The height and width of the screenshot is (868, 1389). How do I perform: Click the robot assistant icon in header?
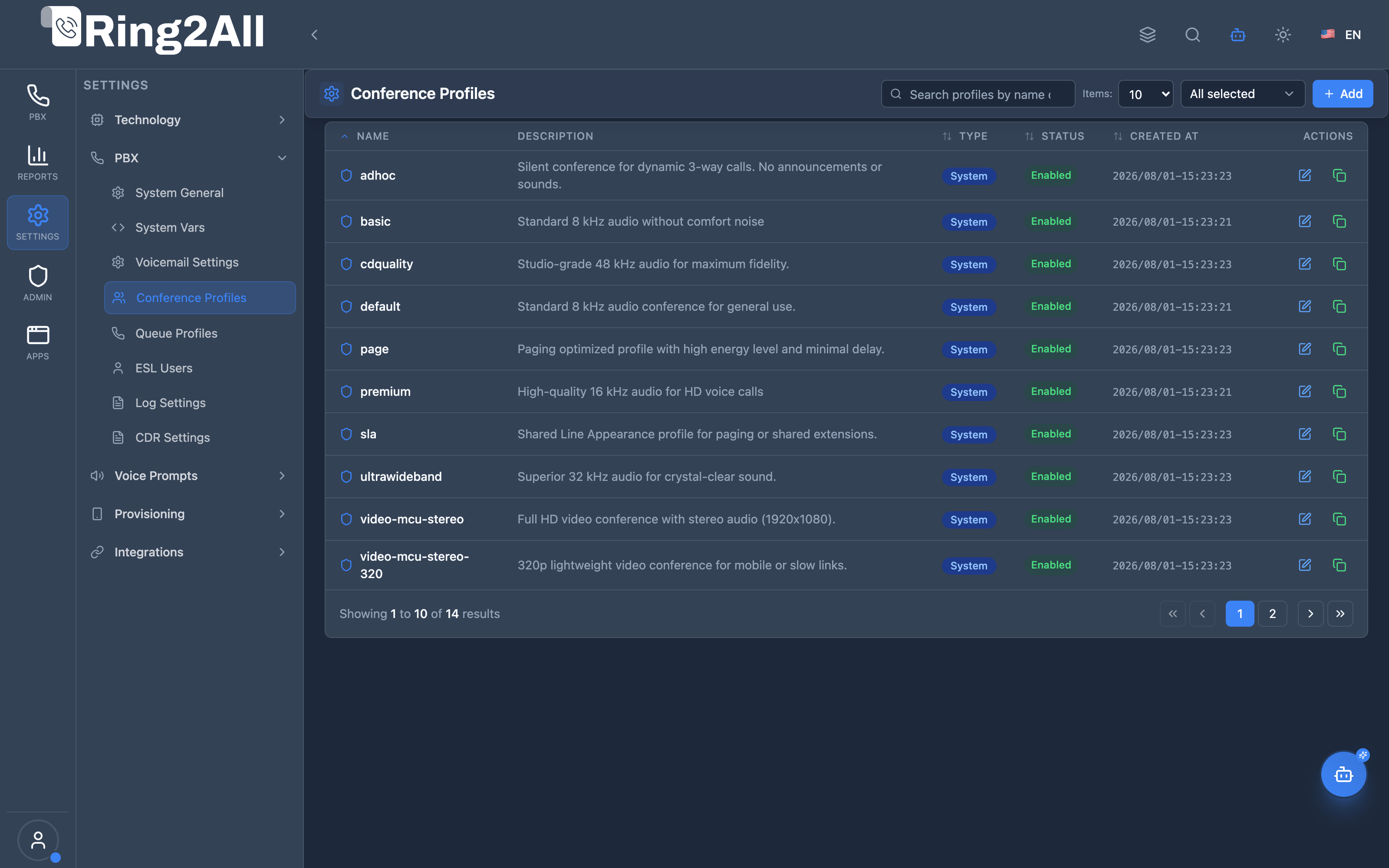[1238, 35]
